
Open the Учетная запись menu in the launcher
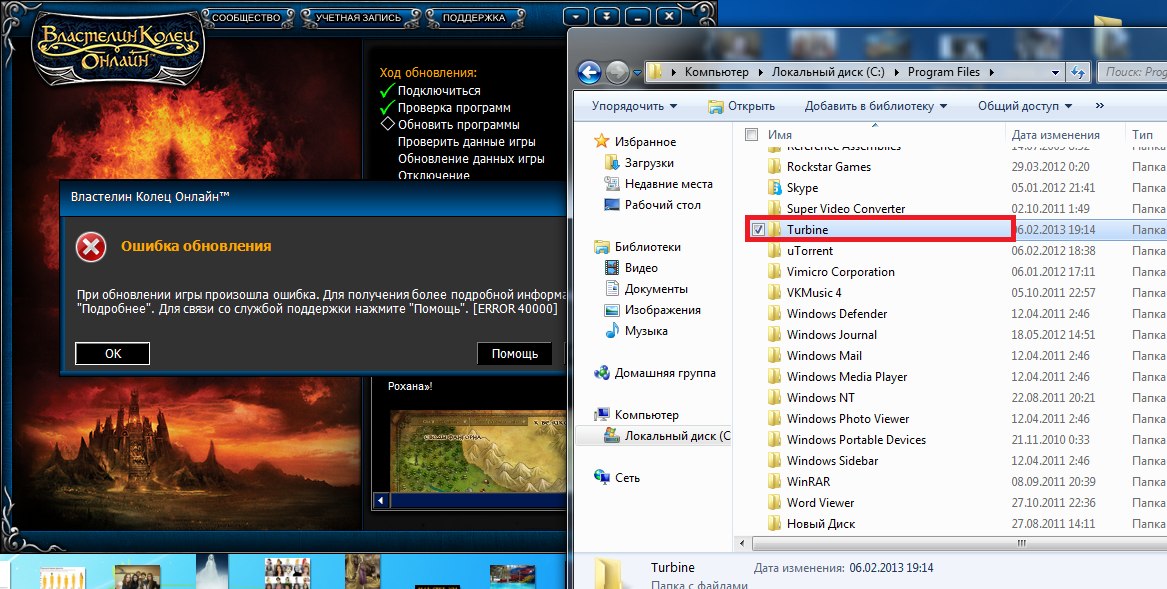pyautogui.click(x=357, y=17)
